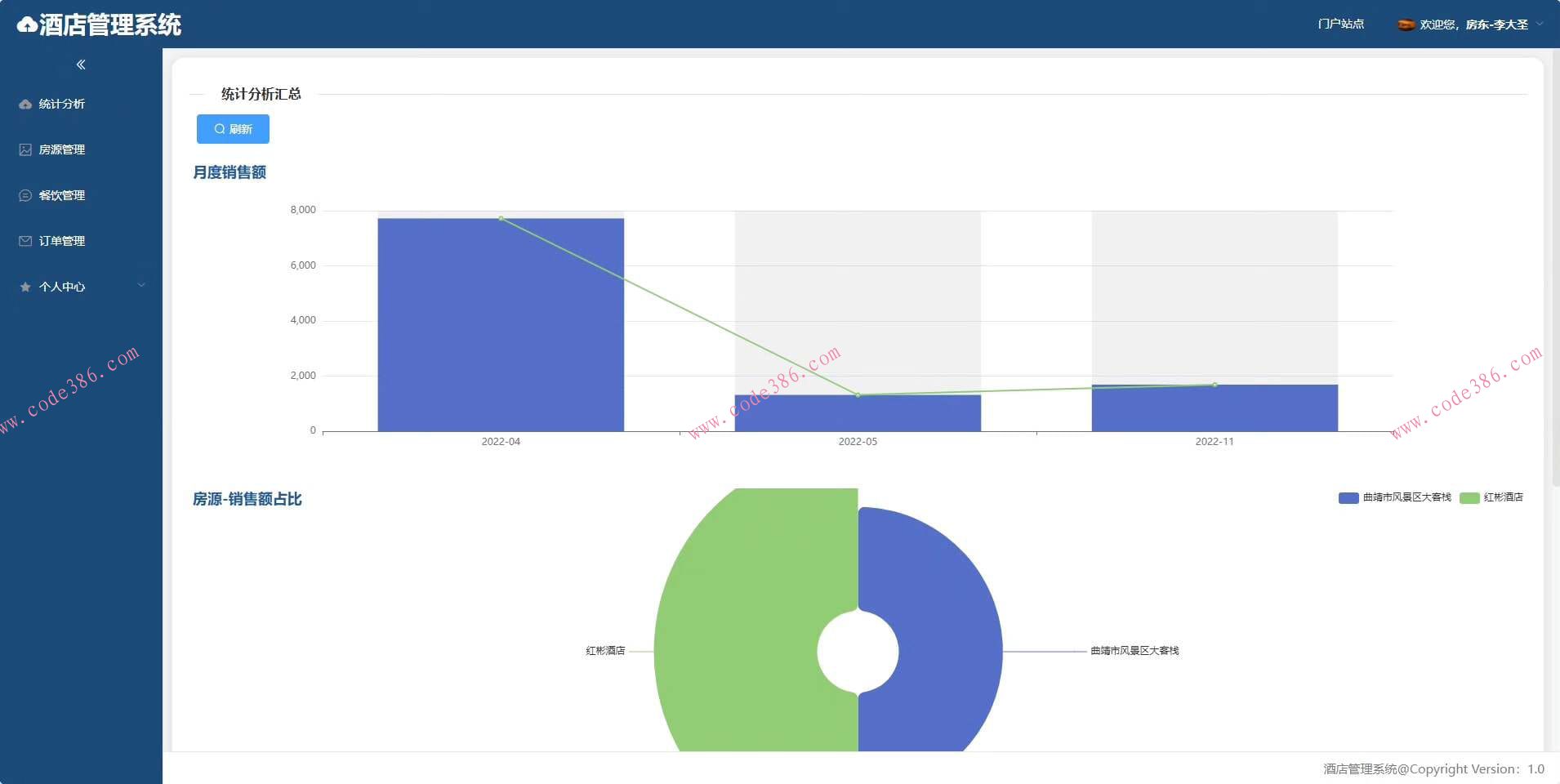Screen dimensions: 1560x784
Task: Click the 红彬酒店 label left of the pie
Action: 605,651
